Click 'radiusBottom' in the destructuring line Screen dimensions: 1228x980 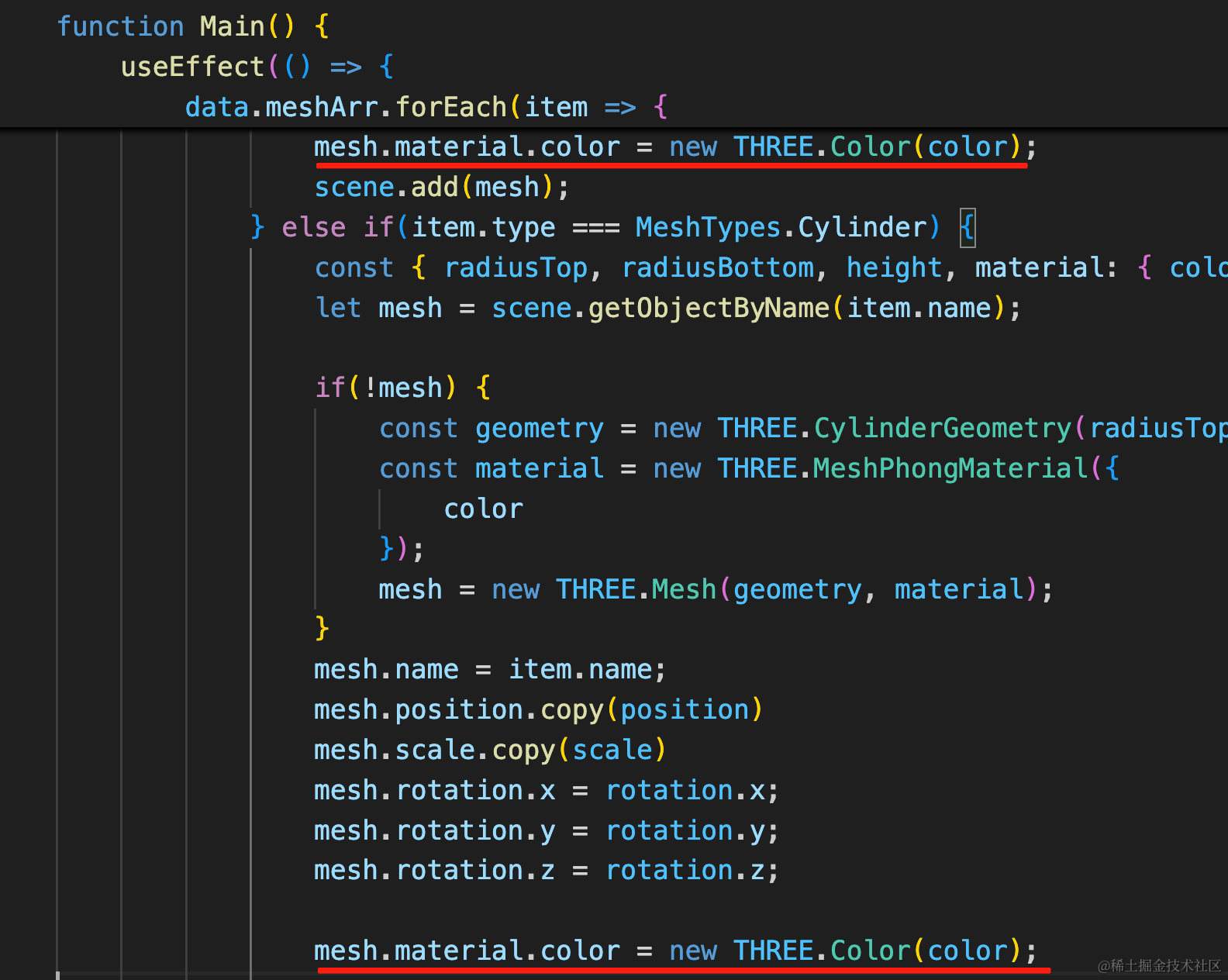coord(718,268)
